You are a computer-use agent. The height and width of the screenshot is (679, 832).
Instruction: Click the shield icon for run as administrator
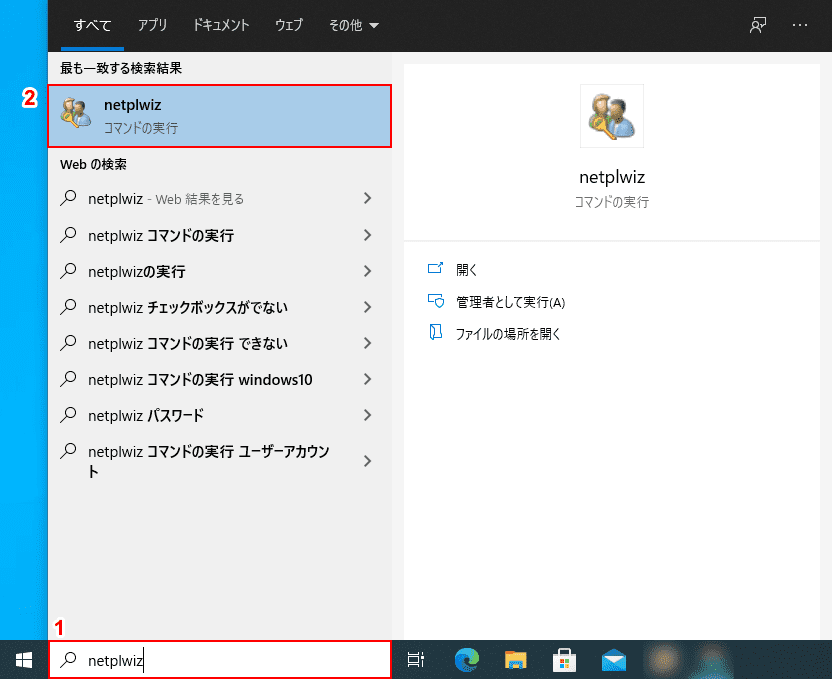coord(436,301)
